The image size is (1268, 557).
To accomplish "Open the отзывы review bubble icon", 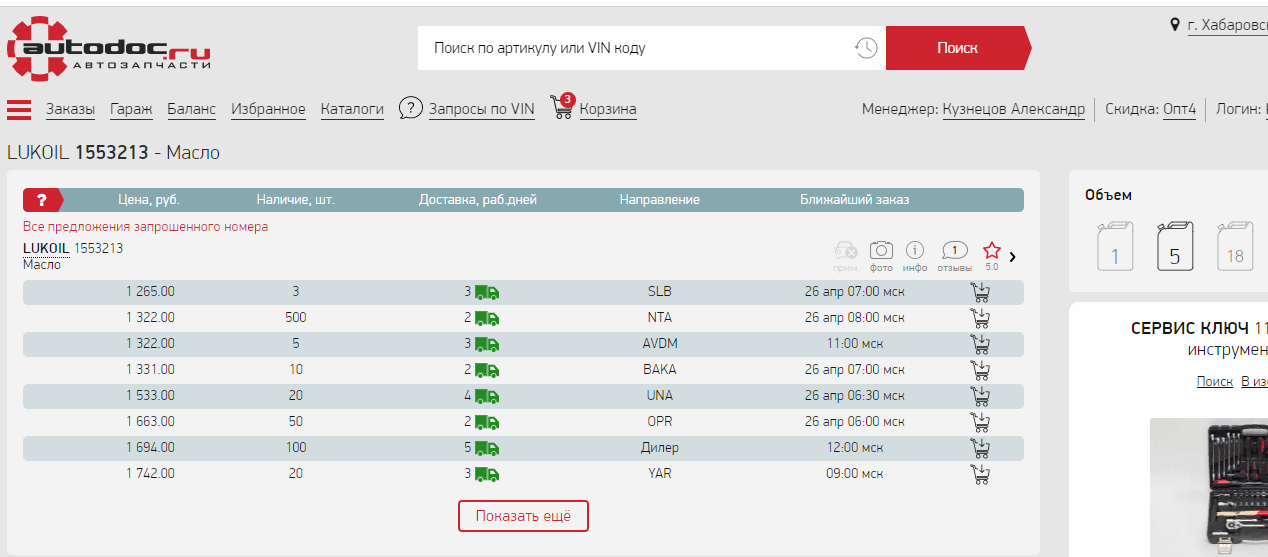I will click(955, 250).
